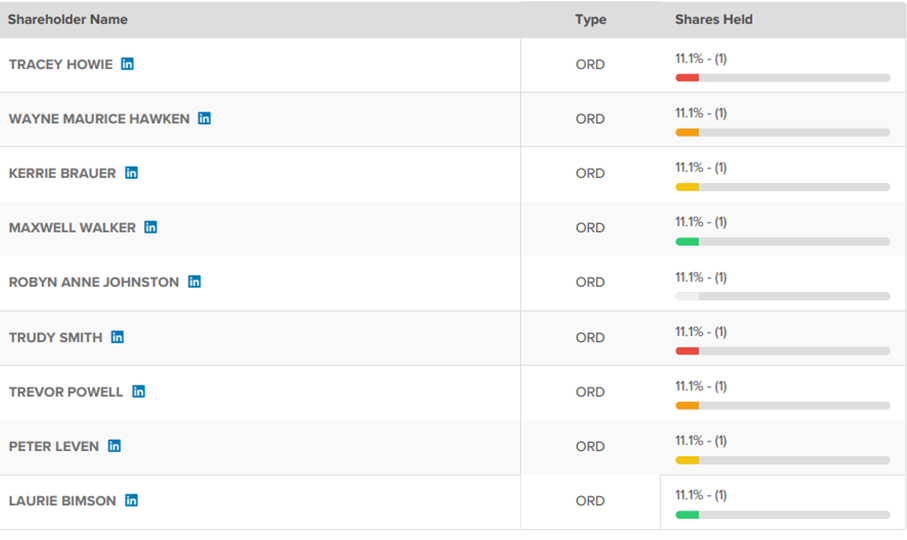Viewport: 907px width, 540px height.
Task: Click ORD type in Laurie Bimson row
Action: click(590, 500)
